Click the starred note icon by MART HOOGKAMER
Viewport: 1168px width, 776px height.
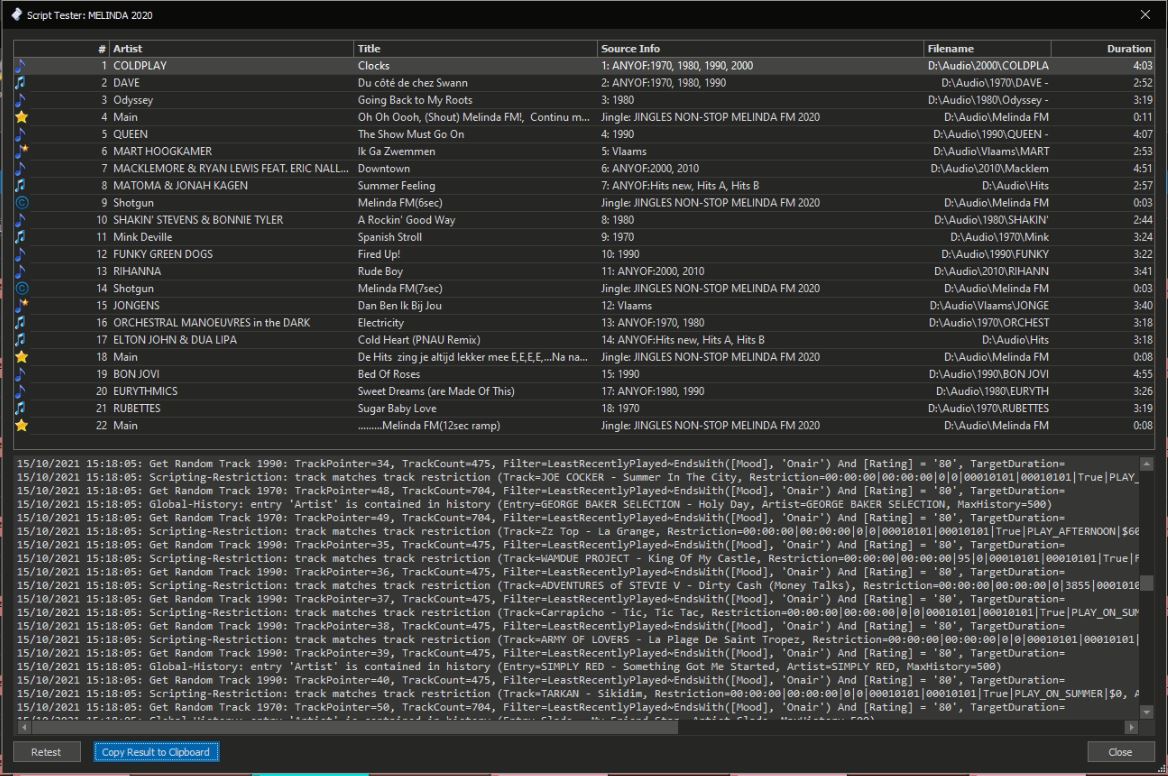click(x=22, y=151)
